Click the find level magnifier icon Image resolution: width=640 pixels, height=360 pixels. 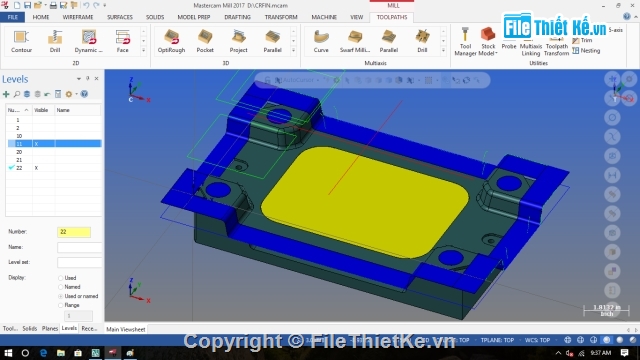tap(16, 94)
